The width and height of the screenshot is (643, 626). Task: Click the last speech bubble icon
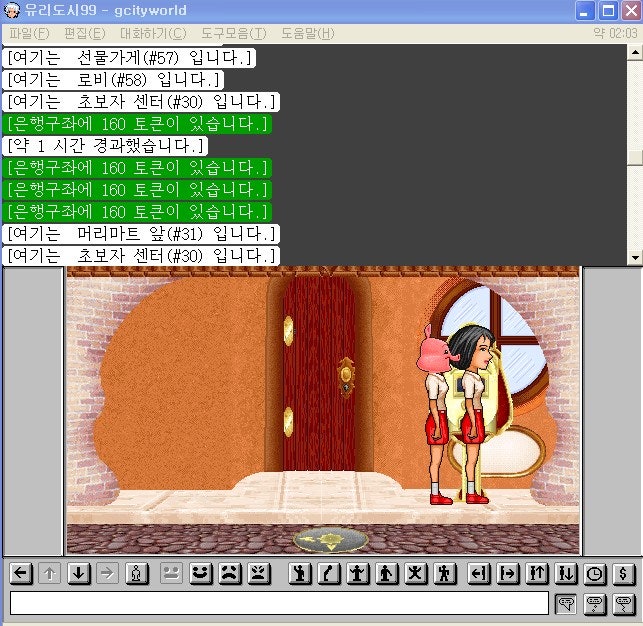(x=624, y=603)
